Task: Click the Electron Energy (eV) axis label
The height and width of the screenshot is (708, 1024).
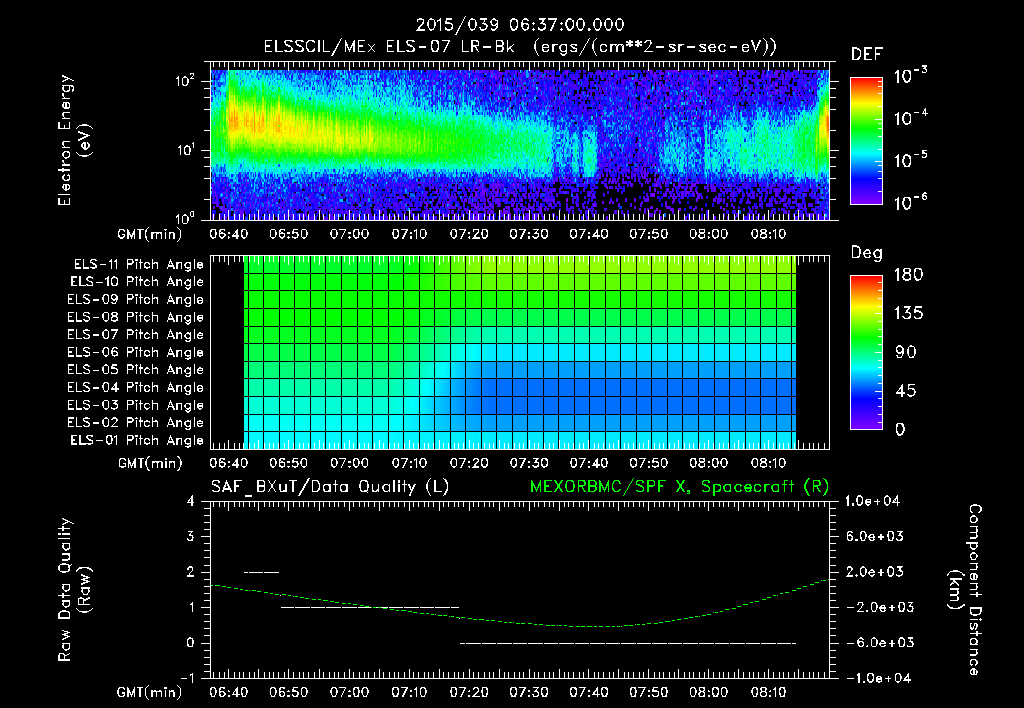Action: coord(74,140)
